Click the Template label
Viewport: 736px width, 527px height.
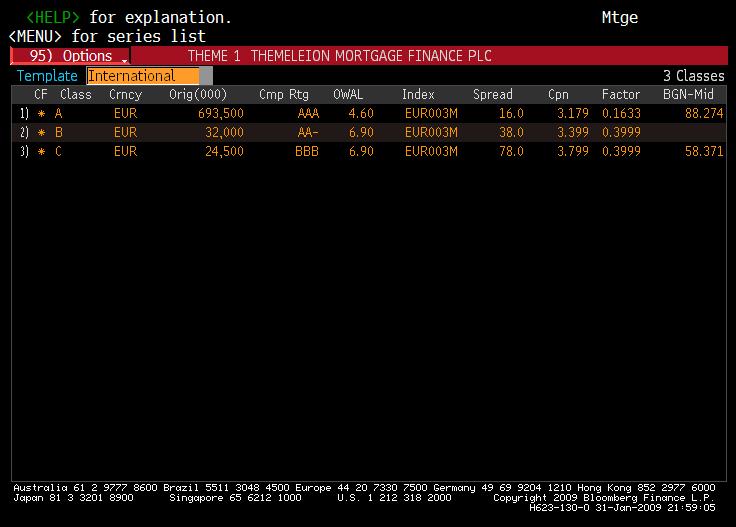click(47, 76)
